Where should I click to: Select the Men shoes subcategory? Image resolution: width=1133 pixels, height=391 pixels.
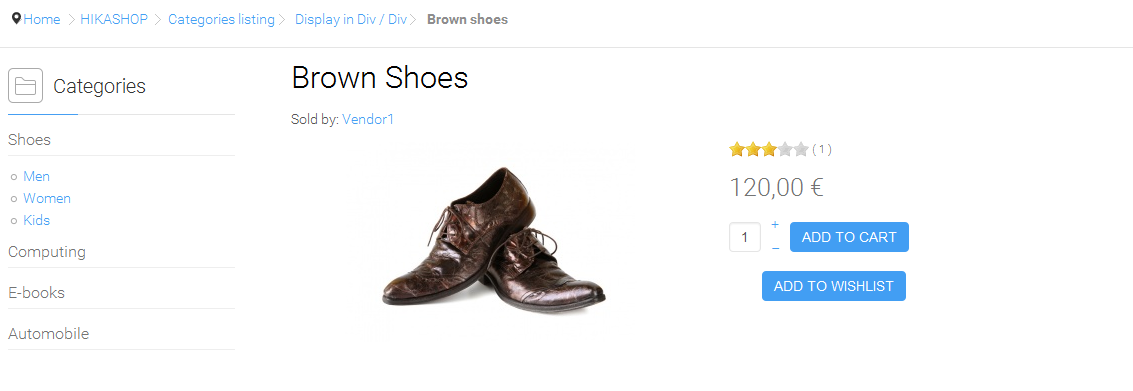[36, 176]
